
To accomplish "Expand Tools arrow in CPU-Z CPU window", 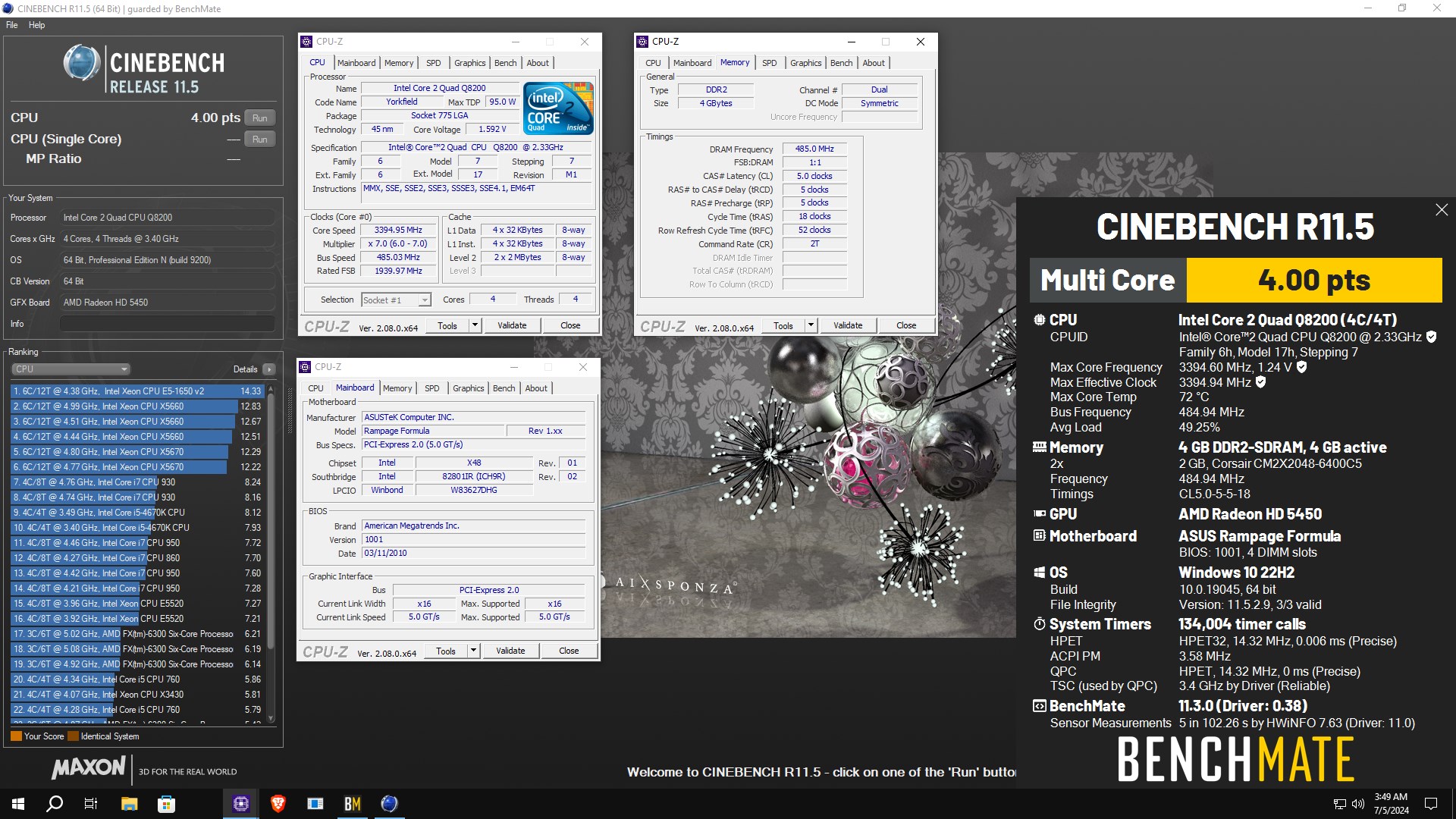I will 475,325.
